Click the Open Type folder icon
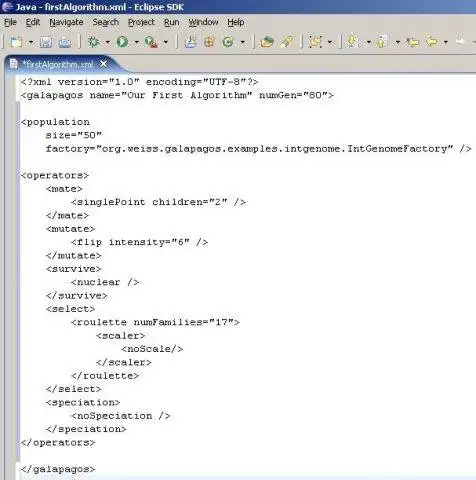Screen dimensions: 476x480 tap(267, 42)
